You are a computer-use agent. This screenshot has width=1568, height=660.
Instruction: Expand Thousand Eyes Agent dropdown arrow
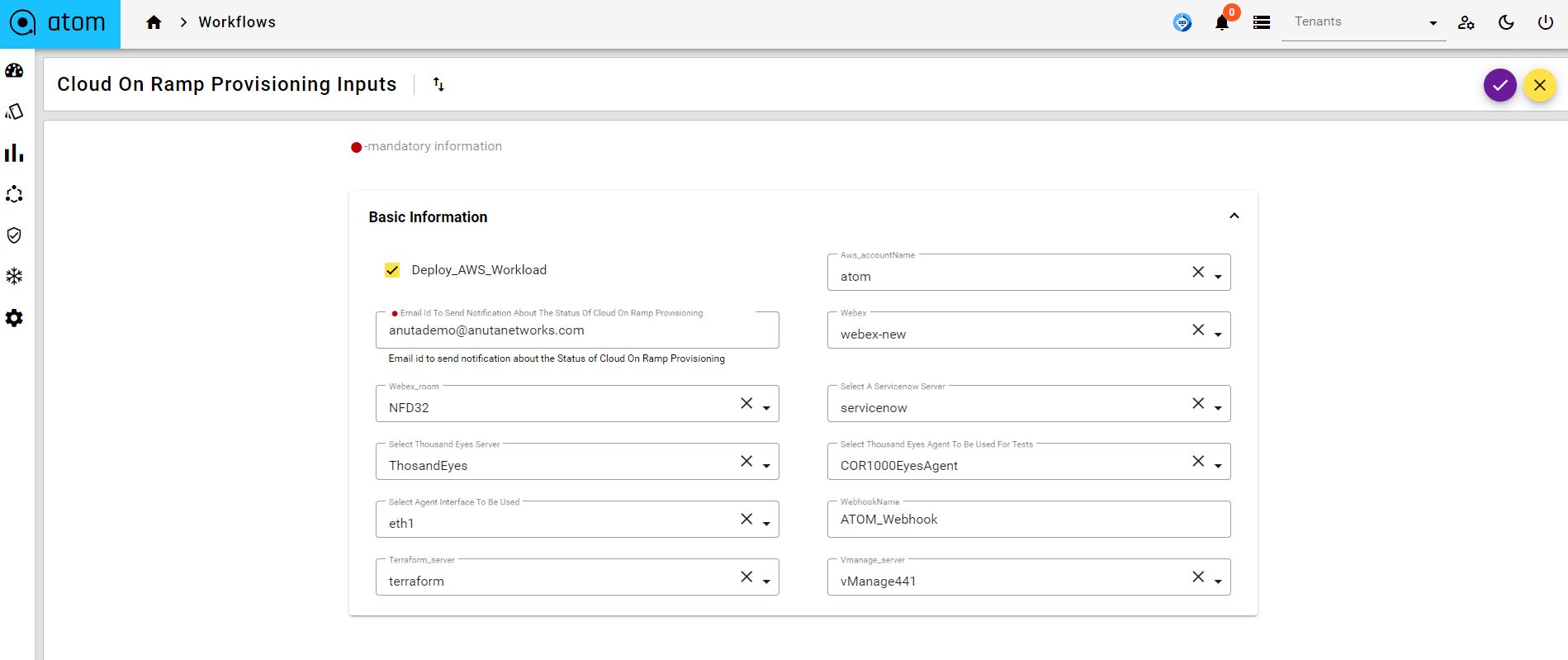[1218, 466]
